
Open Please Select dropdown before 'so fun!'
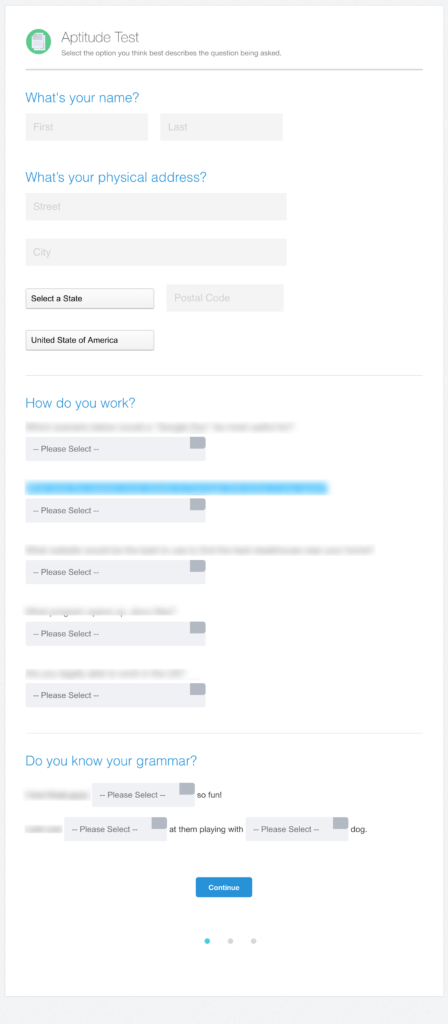tap(143, 795)
